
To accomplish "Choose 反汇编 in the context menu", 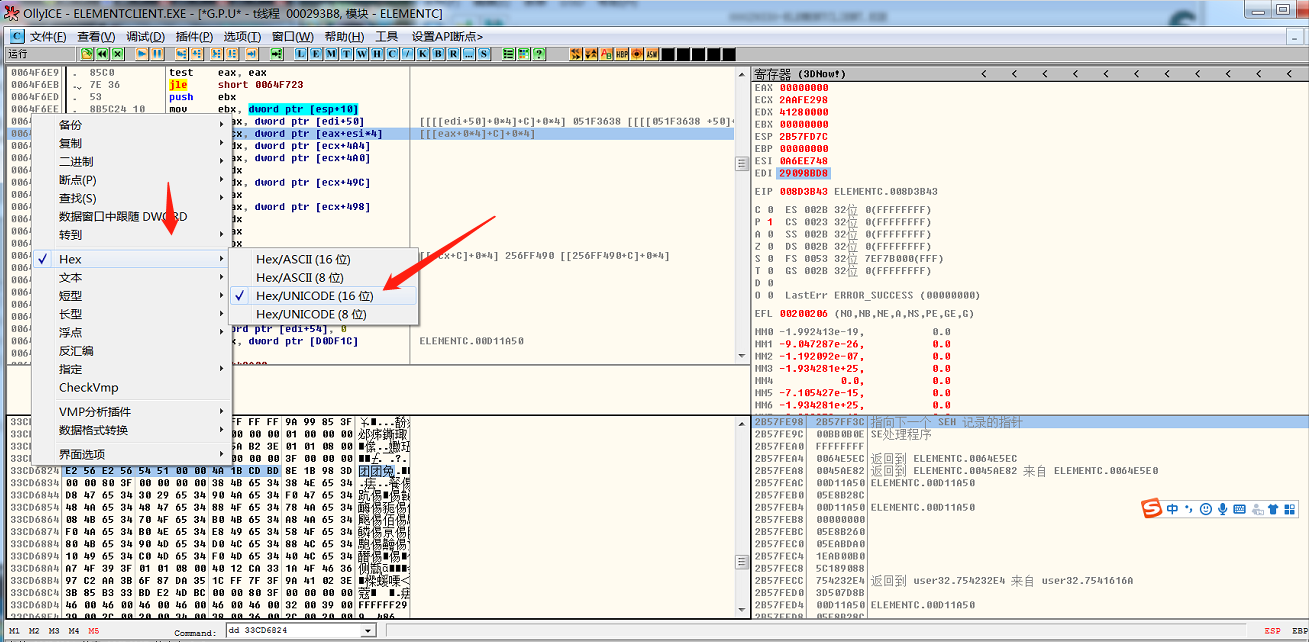I will click(x=130, y=351).
